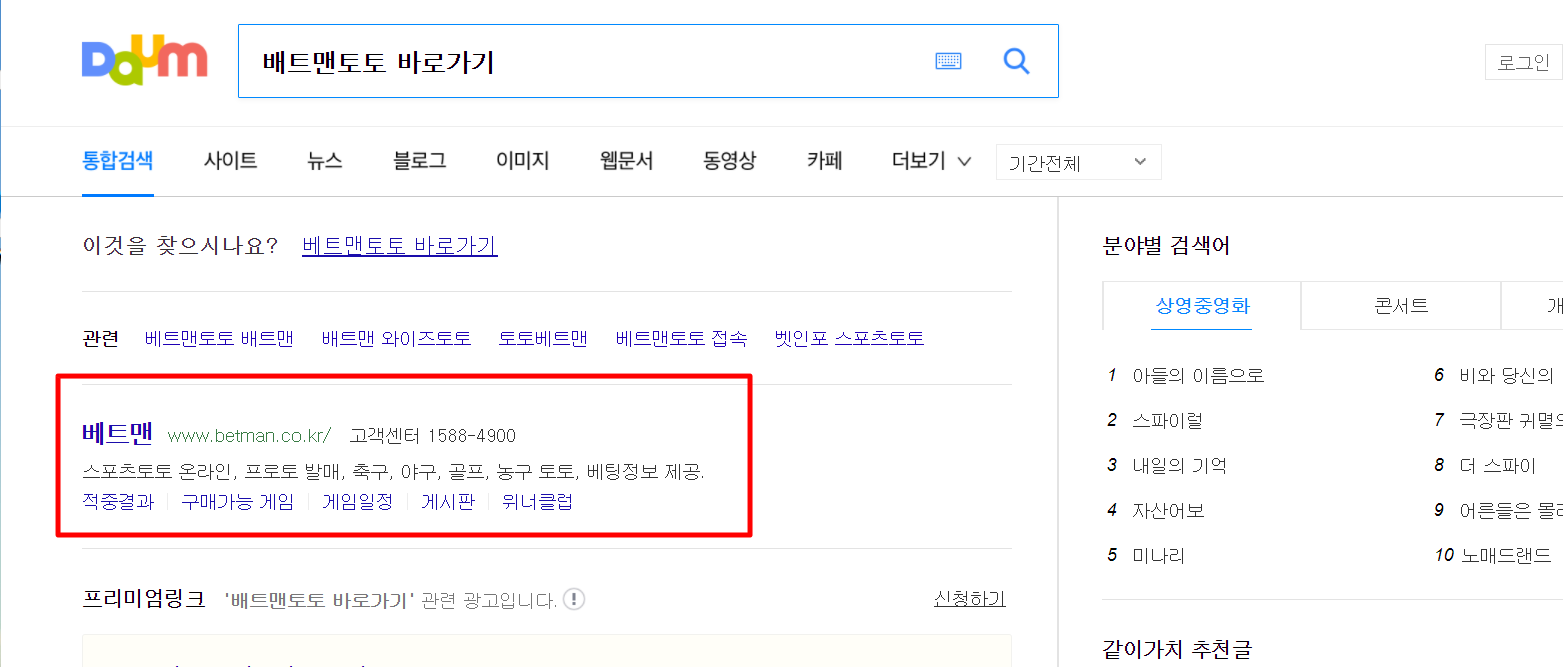Click the 분야별 검색어 heading
The width and height of the screenshot is (1563, 667).
[1166, 246]
